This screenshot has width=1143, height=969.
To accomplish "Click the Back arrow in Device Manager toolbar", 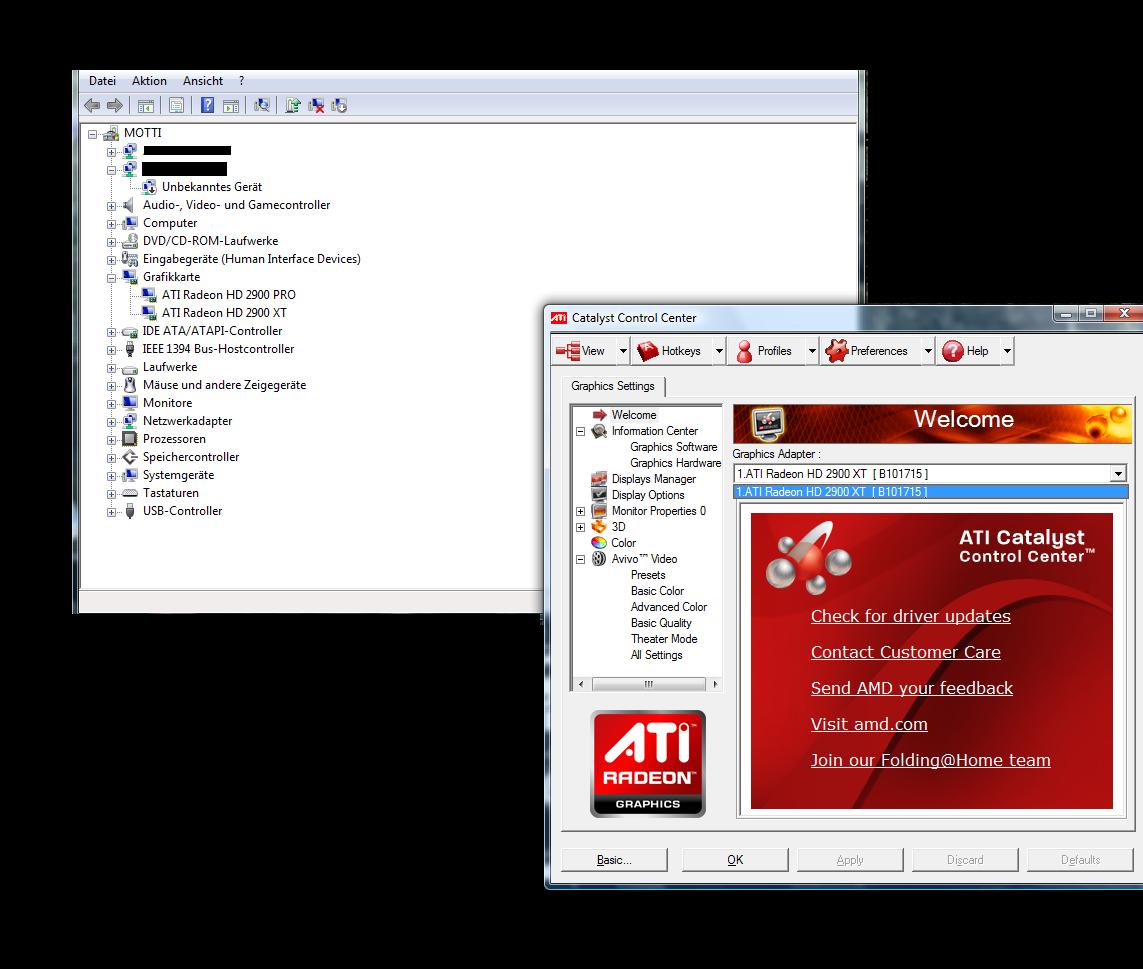I will (x=92, y=106).
